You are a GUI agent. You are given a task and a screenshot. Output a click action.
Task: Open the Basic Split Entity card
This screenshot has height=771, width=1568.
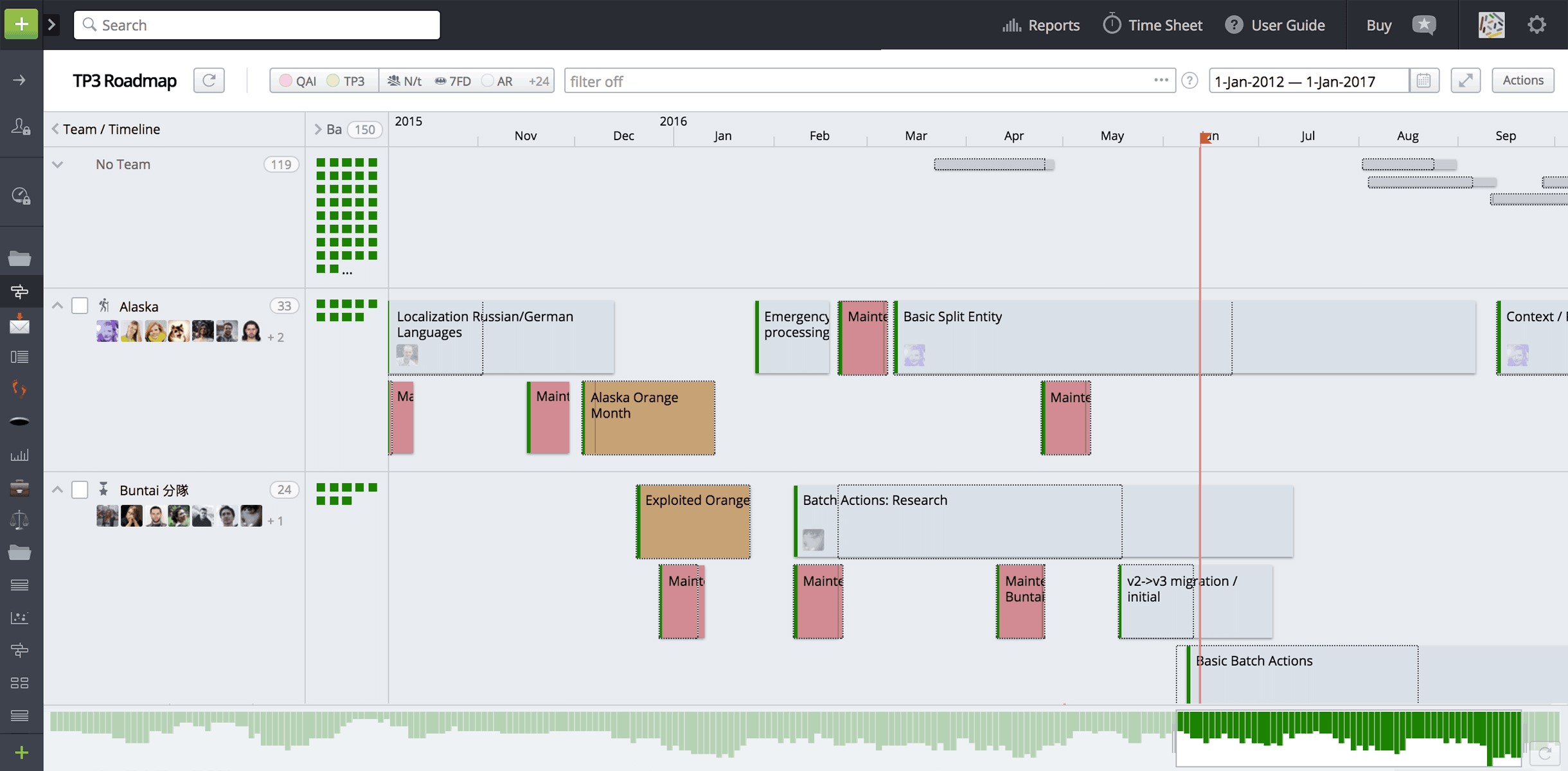point(1185,337)
